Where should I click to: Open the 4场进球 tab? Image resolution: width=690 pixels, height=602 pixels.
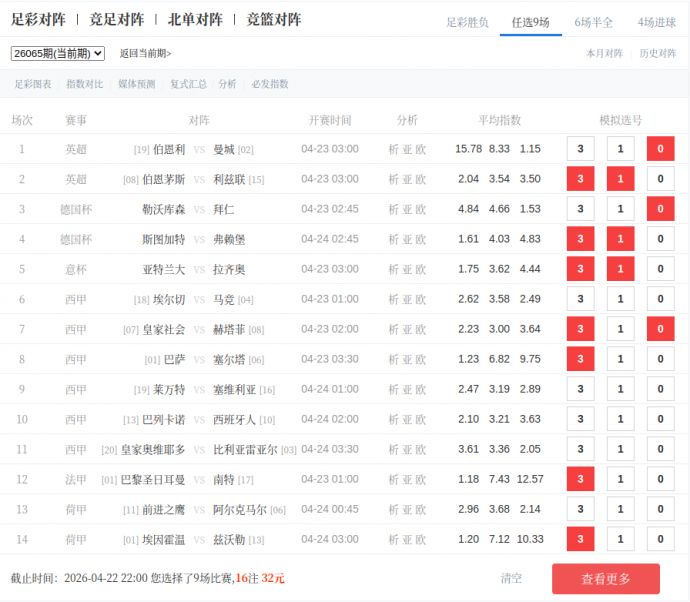tap(656, 22)
